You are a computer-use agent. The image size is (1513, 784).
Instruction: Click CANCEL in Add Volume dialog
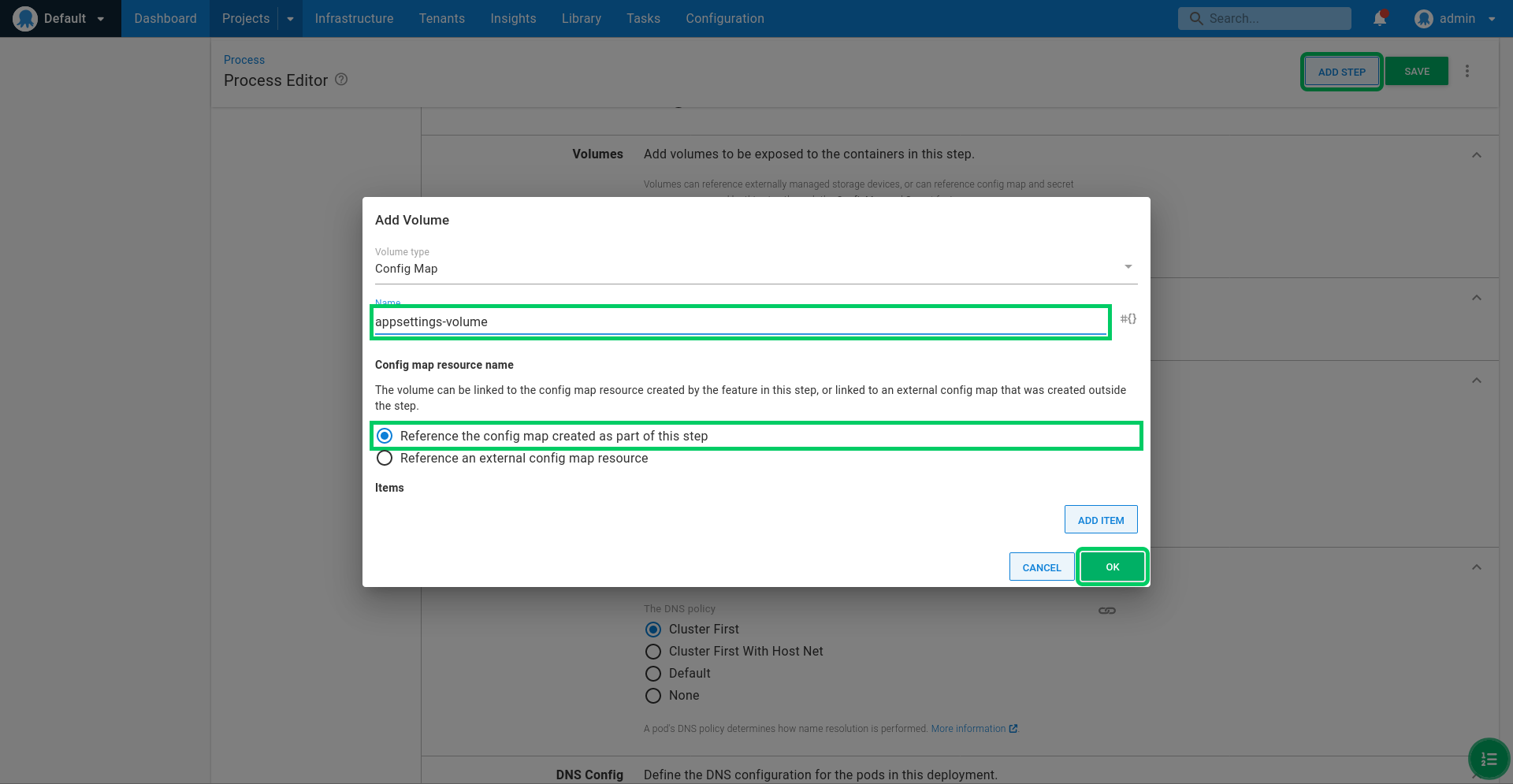pyautogui.click(x=1042, y=567)
